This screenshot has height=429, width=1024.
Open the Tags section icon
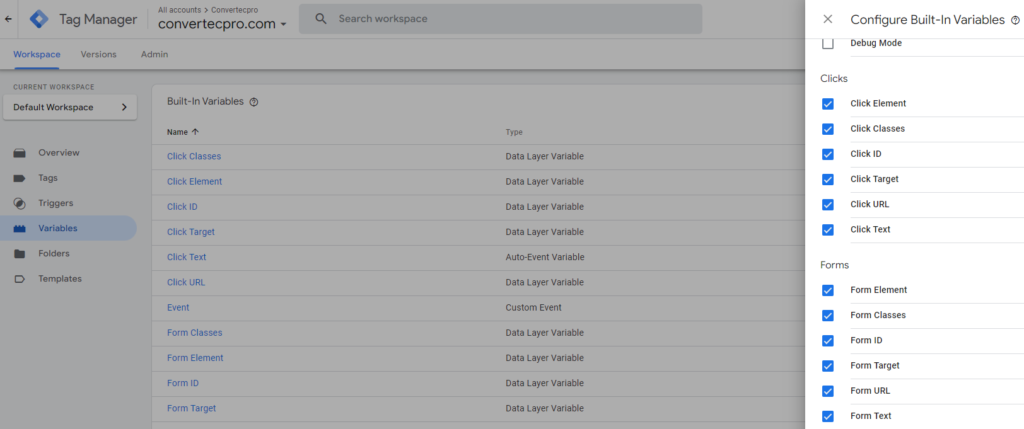(20, 178)
